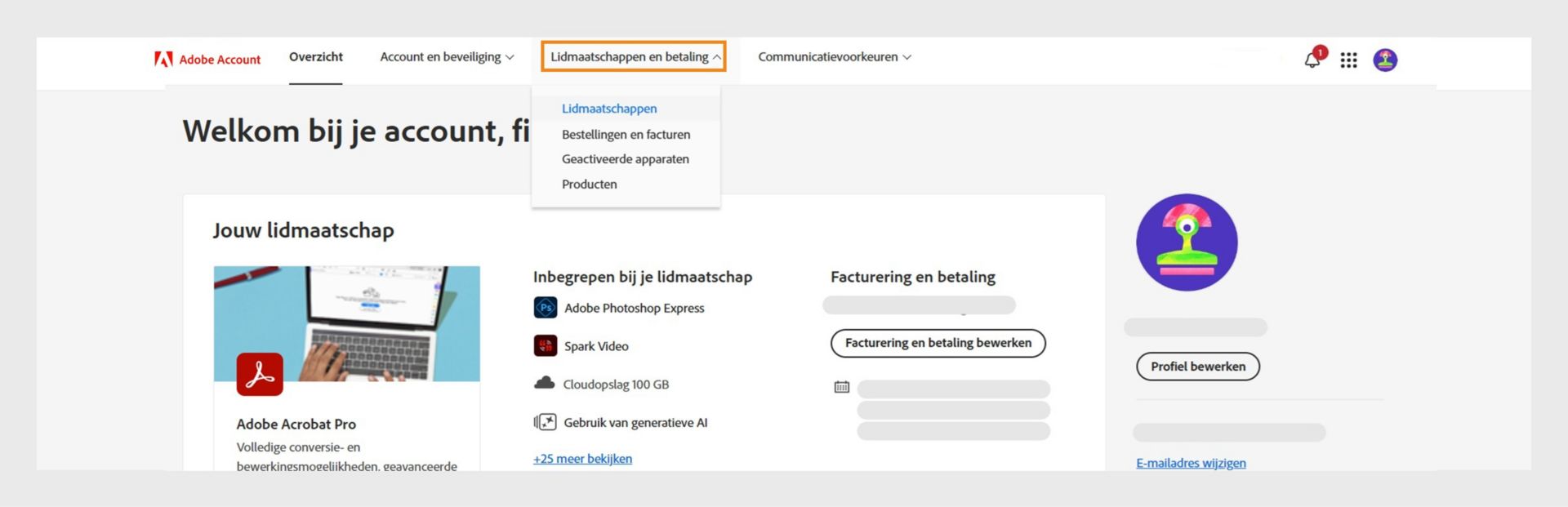Viewport: 1568px width, 507px height.
Task: Click Adobe Photoshop Express text
Action: tap(634, 308)
